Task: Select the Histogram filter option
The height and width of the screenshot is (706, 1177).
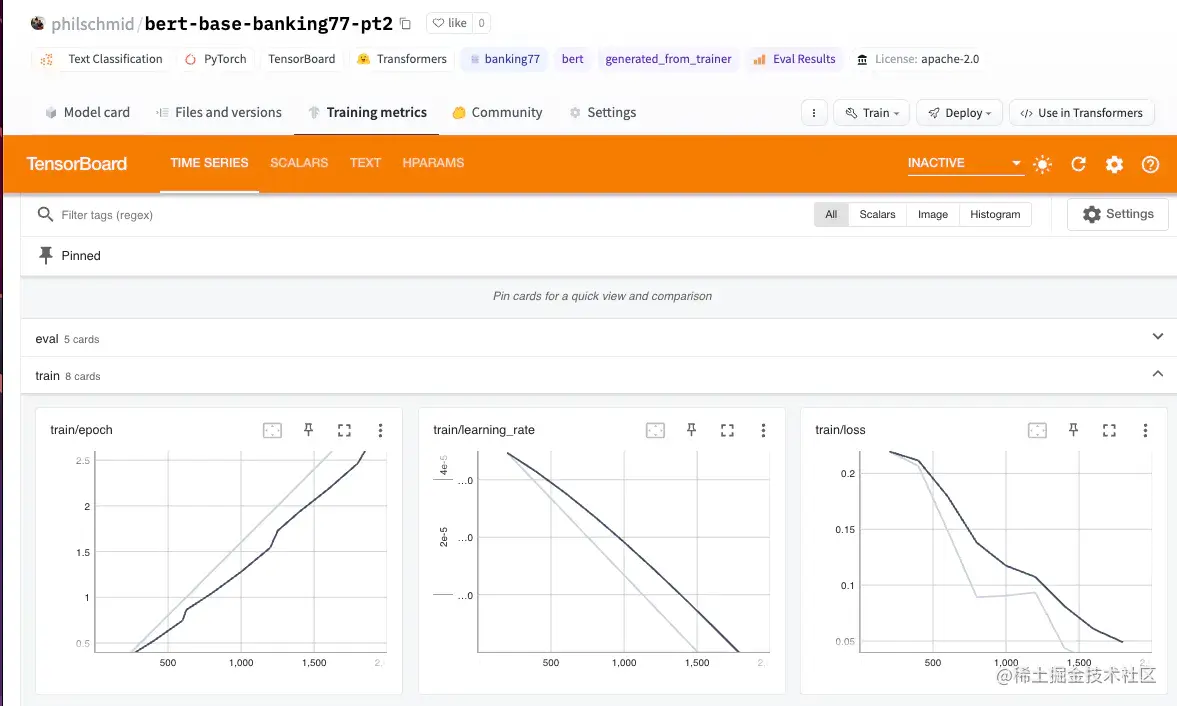Action: [995, 214]
